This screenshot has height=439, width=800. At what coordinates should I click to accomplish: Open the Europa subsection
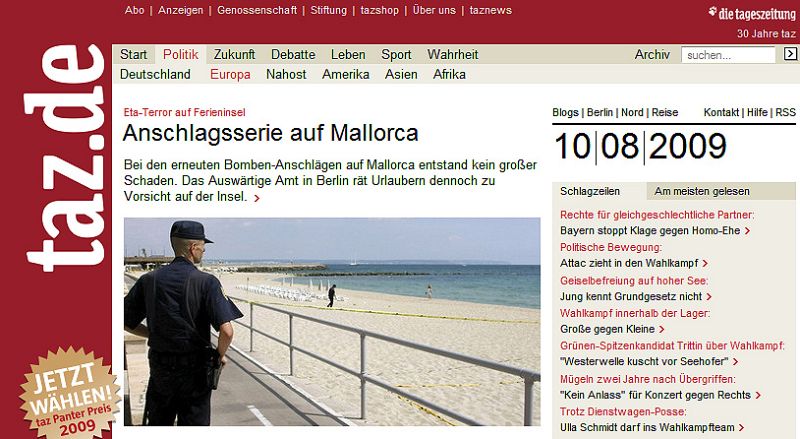point(230,74)
